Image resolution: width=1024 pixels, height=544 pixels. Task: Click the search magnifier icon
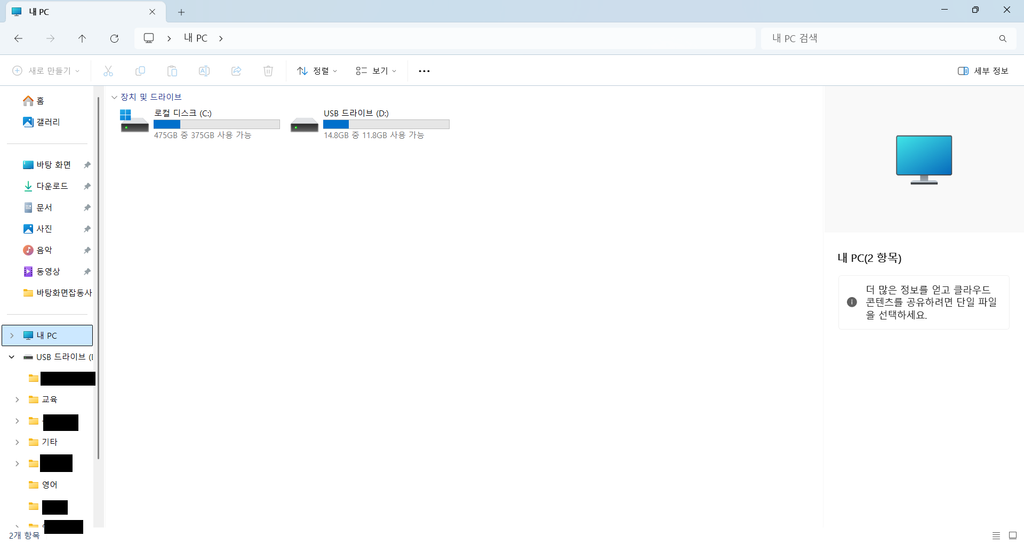[x=1002, y=39]
